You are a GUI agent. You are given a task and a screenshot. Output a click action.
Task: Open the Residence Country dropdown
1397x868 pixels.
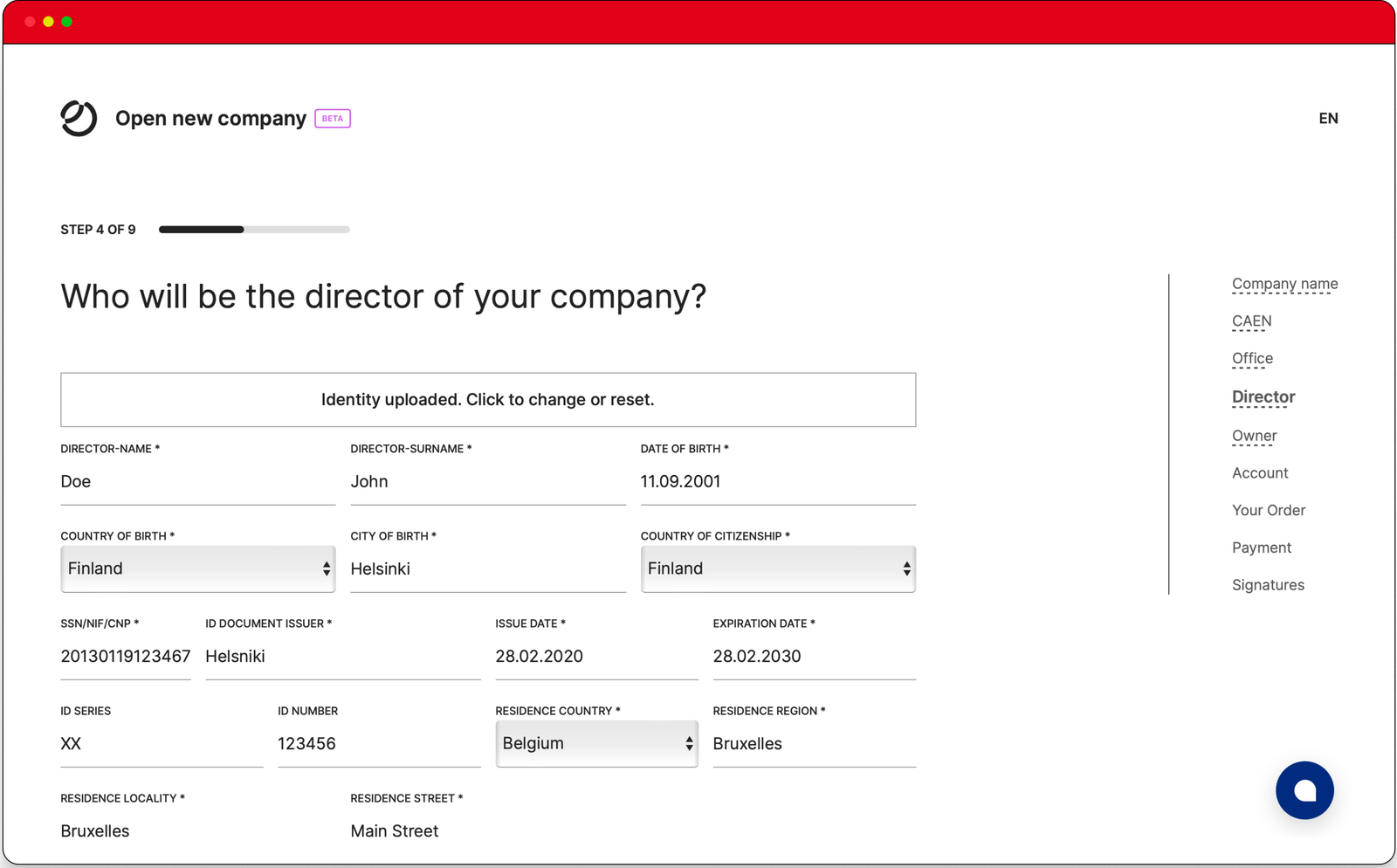click(596, 743)
